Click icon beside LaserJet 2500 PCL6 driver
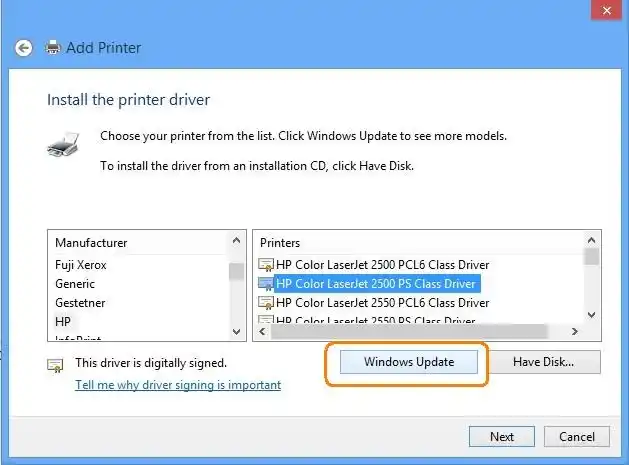 (x=266, y=265)
